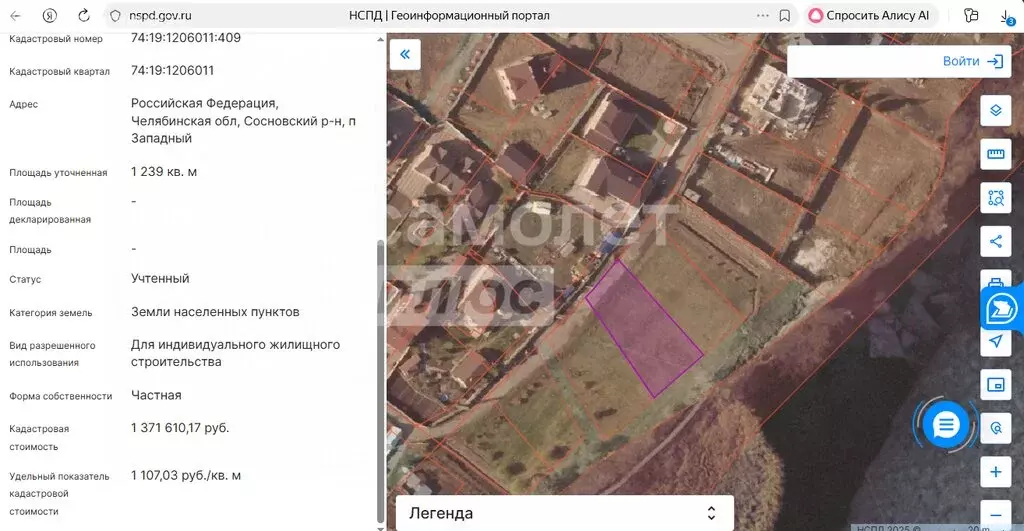Click the info panel vertical scrollbar
Screen dimensions: 1024x531
pos(380,381)
